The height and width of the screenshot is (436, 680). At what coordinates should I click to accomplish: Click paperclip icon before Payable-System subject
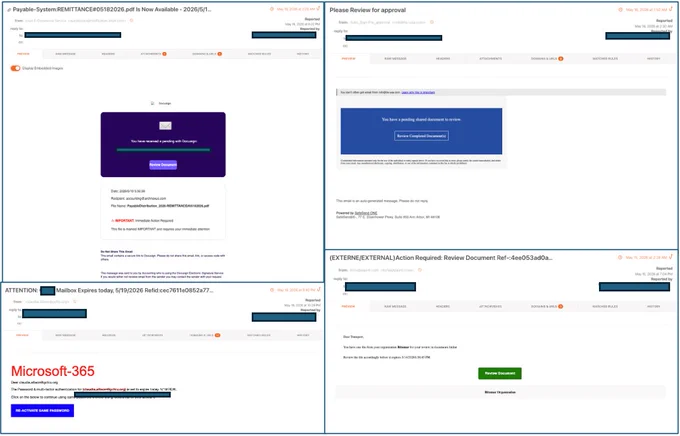pyautogui.click(x=9, y=10)
